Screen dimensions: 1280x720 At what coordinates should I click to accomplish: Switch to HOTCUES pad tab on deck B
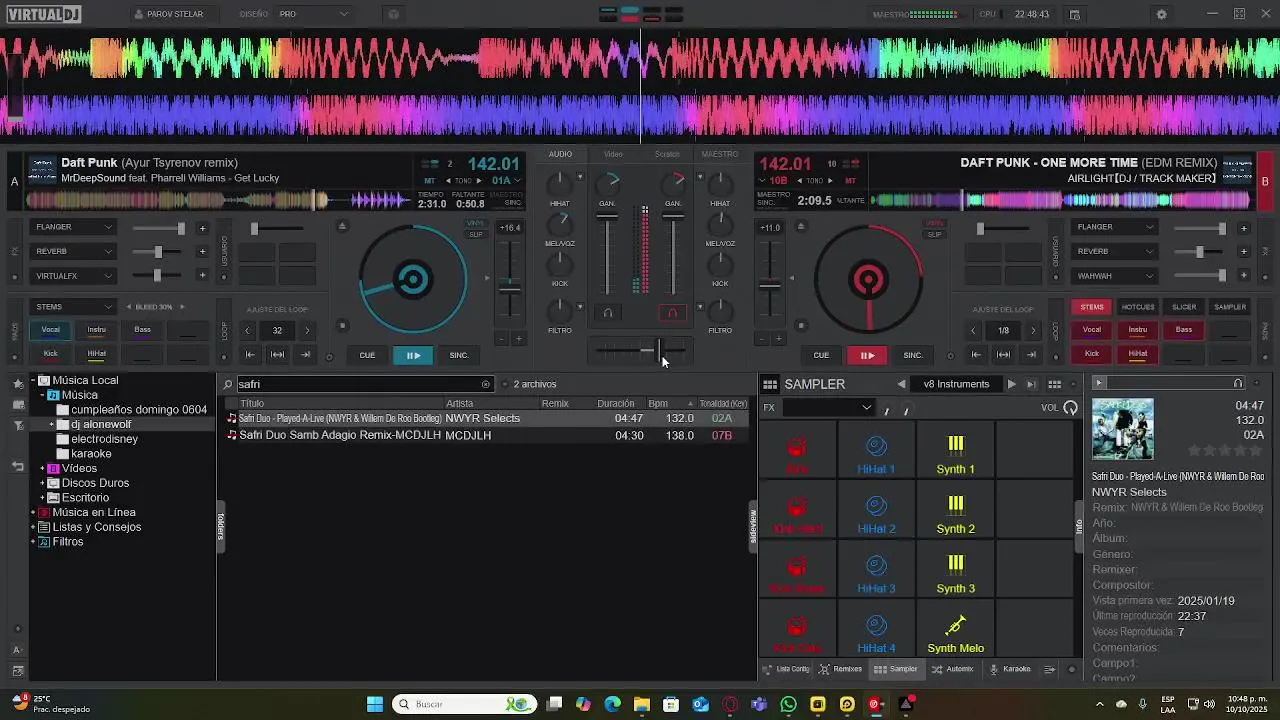(1138, 307)
